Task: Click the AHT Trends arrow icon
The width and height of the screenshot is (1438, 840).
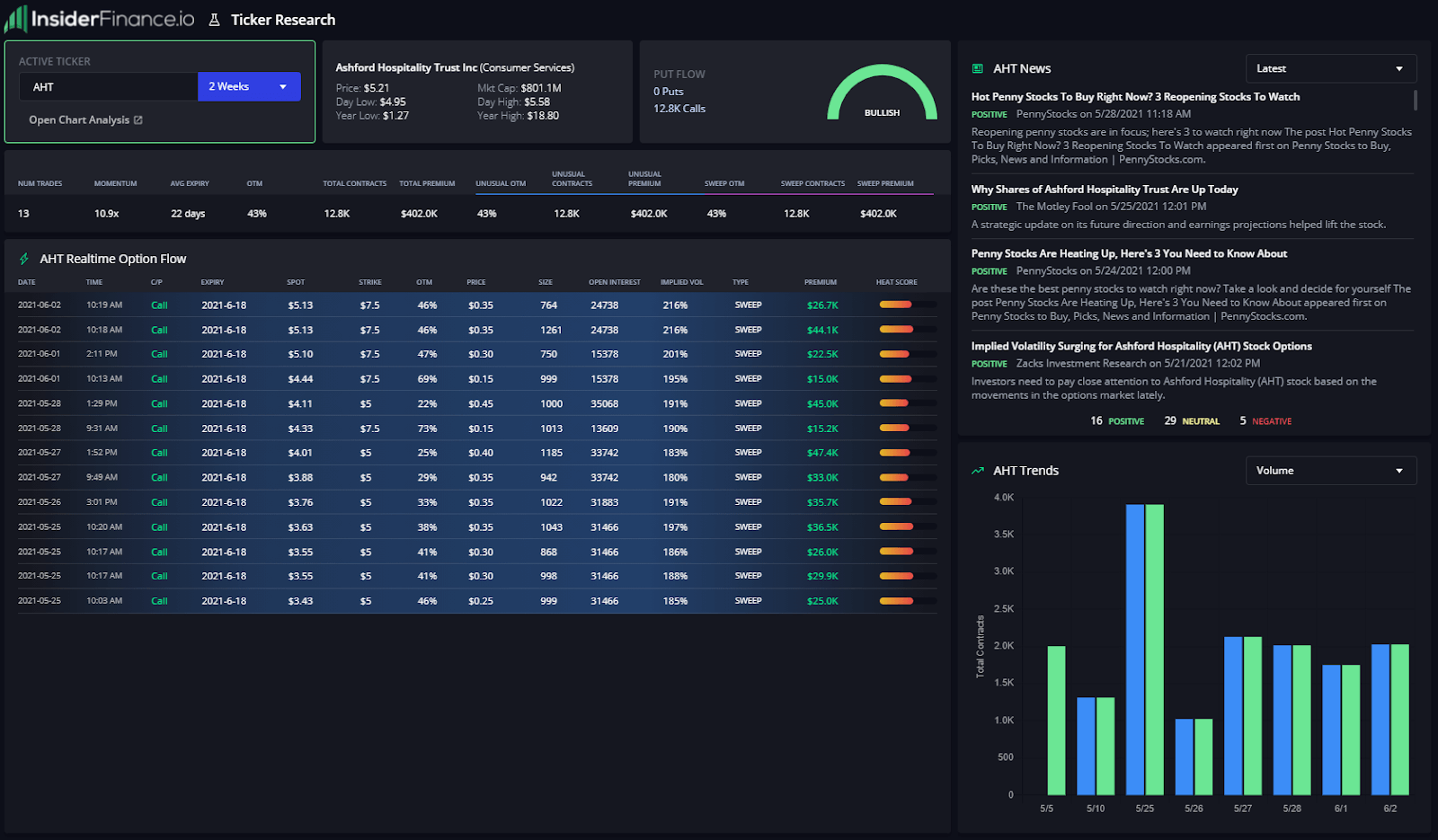Action: pyautogui.click(x=978, y=471)
